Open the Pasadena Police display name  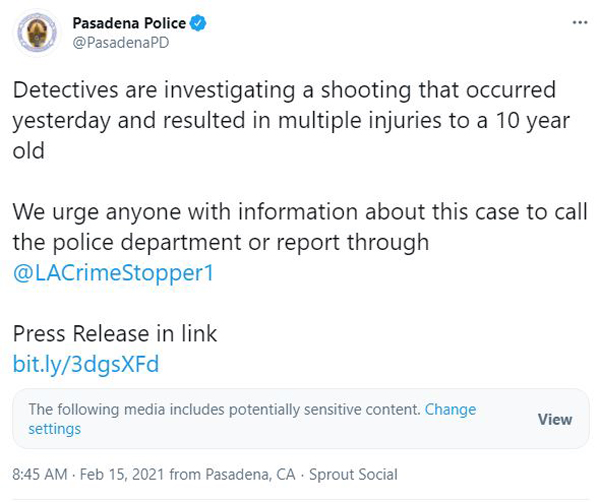[x=129, y=24]
